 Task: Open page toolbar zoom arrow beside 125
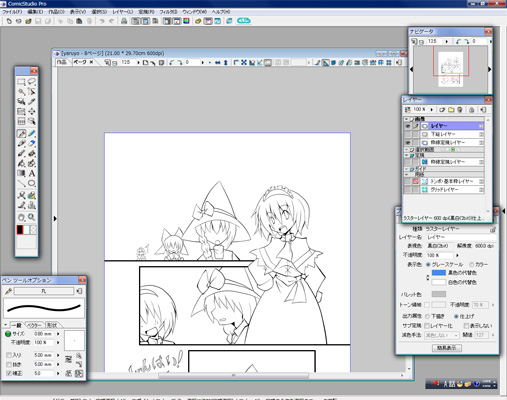138,62
